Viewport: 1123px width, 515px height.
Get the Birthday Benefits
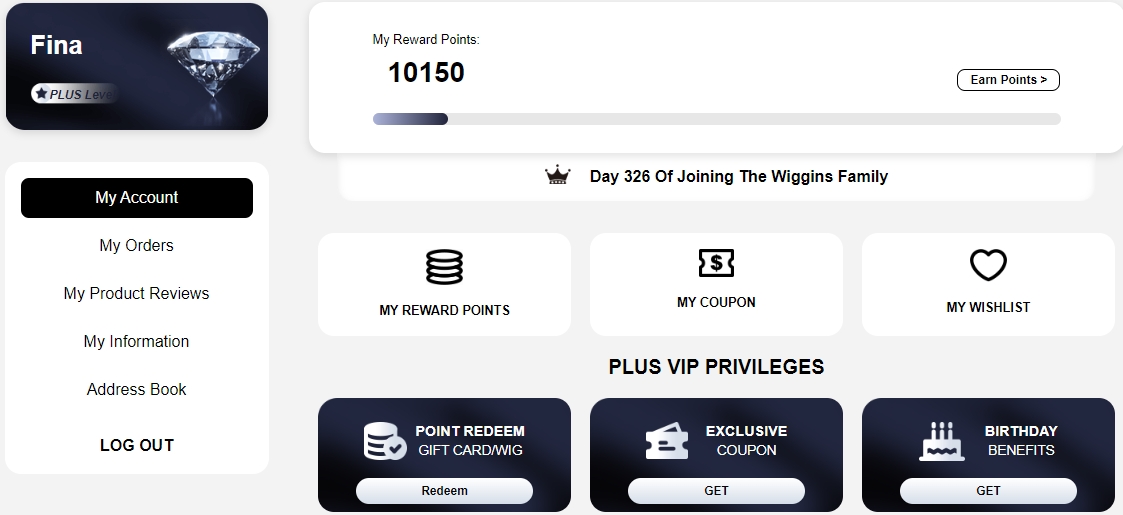[x=988, y=491]
